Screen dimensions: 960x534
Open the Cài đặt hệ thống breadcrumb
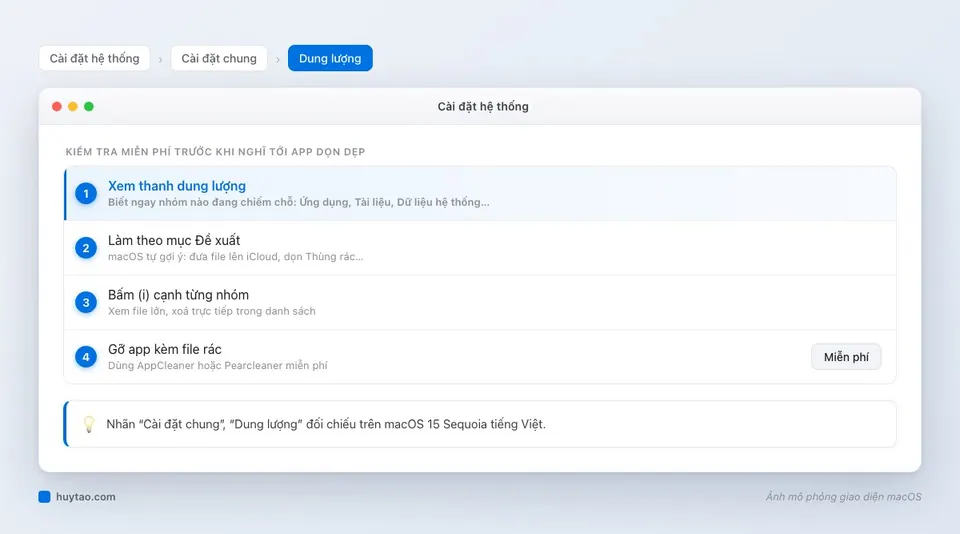(94, 58)
